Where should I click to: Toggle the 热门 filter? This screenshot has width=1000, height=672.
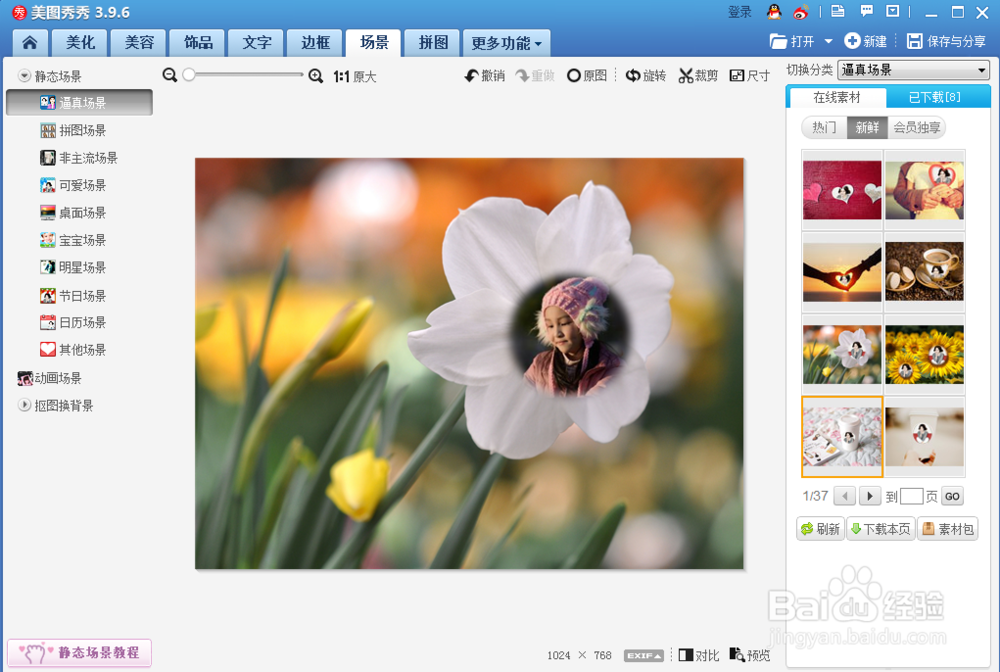pyautogui.click(x=824, y=128)
